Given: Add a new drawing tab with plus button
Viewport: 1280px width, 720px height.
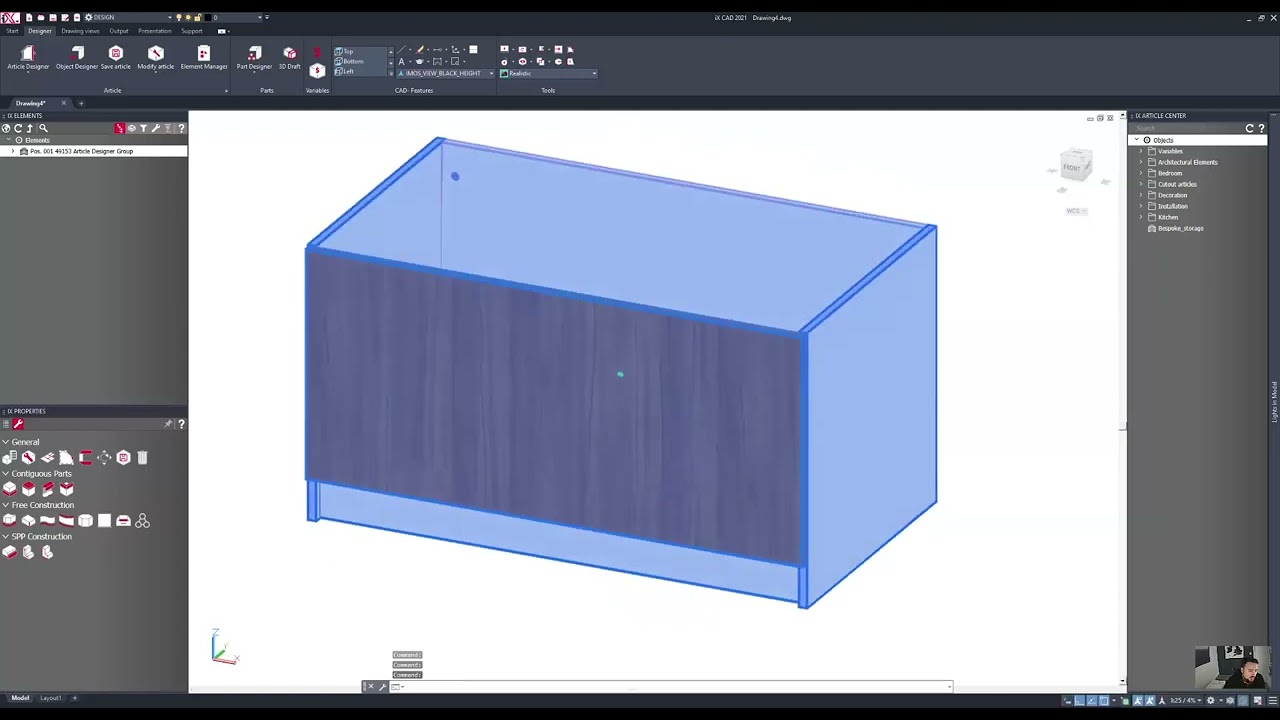Looking at the screenshot, I should [x=81, y=103].
